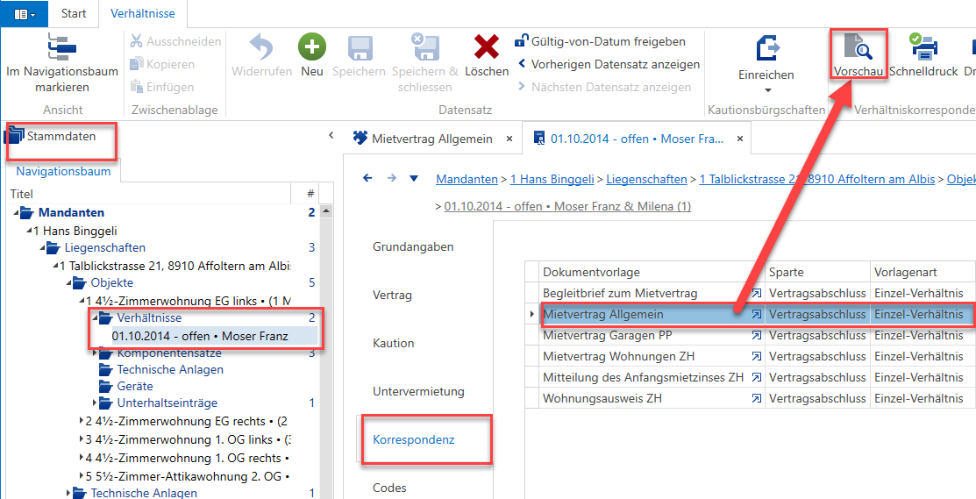Open the Kaution section

pos(393,343)
